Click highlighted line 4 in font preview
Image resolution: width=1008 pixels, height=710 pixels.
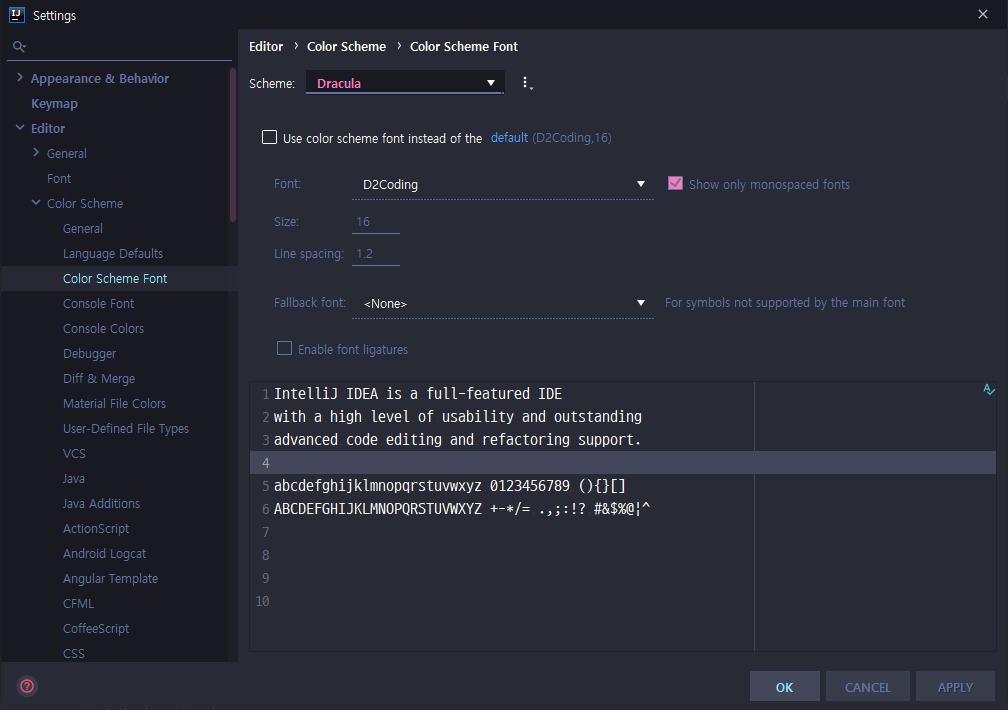(x=622, y=462)
